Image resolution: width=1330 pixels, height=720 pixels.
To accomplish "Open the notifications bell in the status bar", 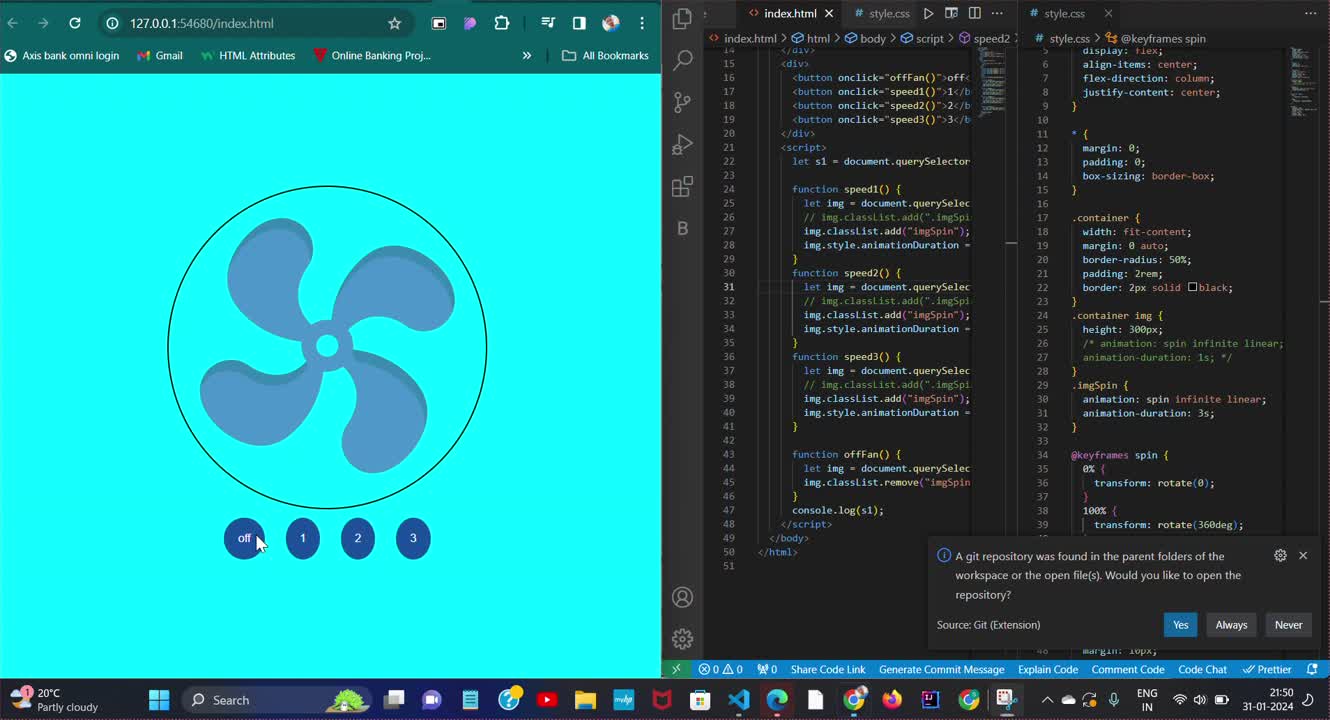I will (x=1313, y=669).
